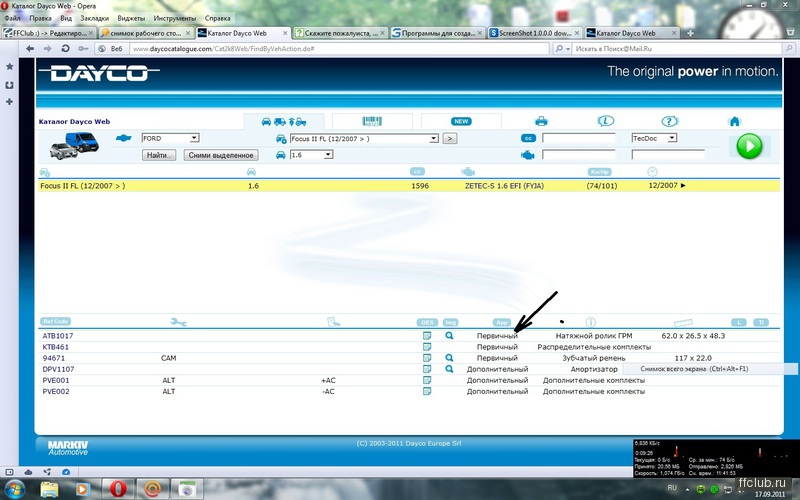Click the Mail.Ru agent taskbar icon
Image resolution: width=800 pixels, height=500 pixels.
click(x=152, y=489)
